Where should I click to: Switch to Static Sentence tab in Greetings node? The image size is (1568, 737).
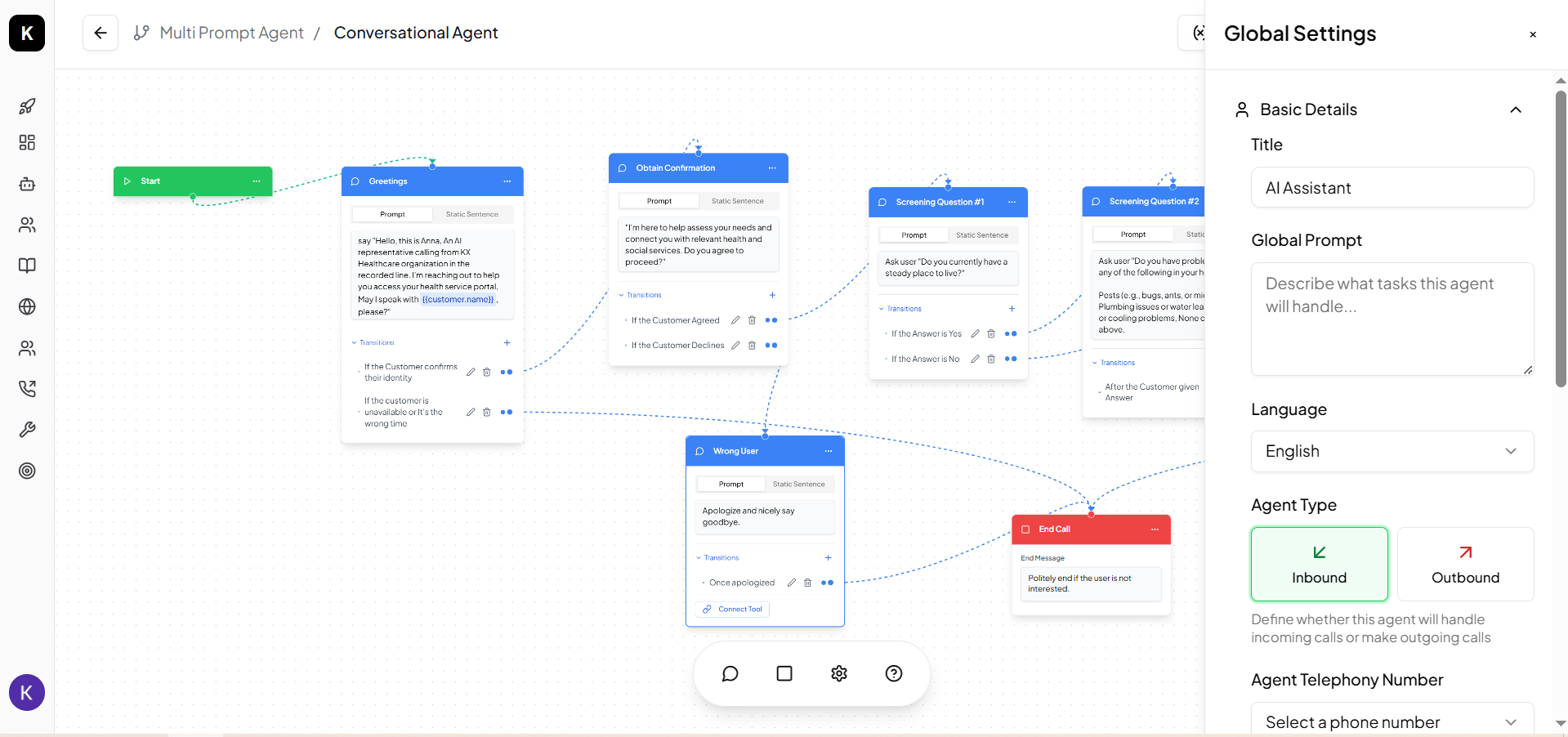click(472, 214)
